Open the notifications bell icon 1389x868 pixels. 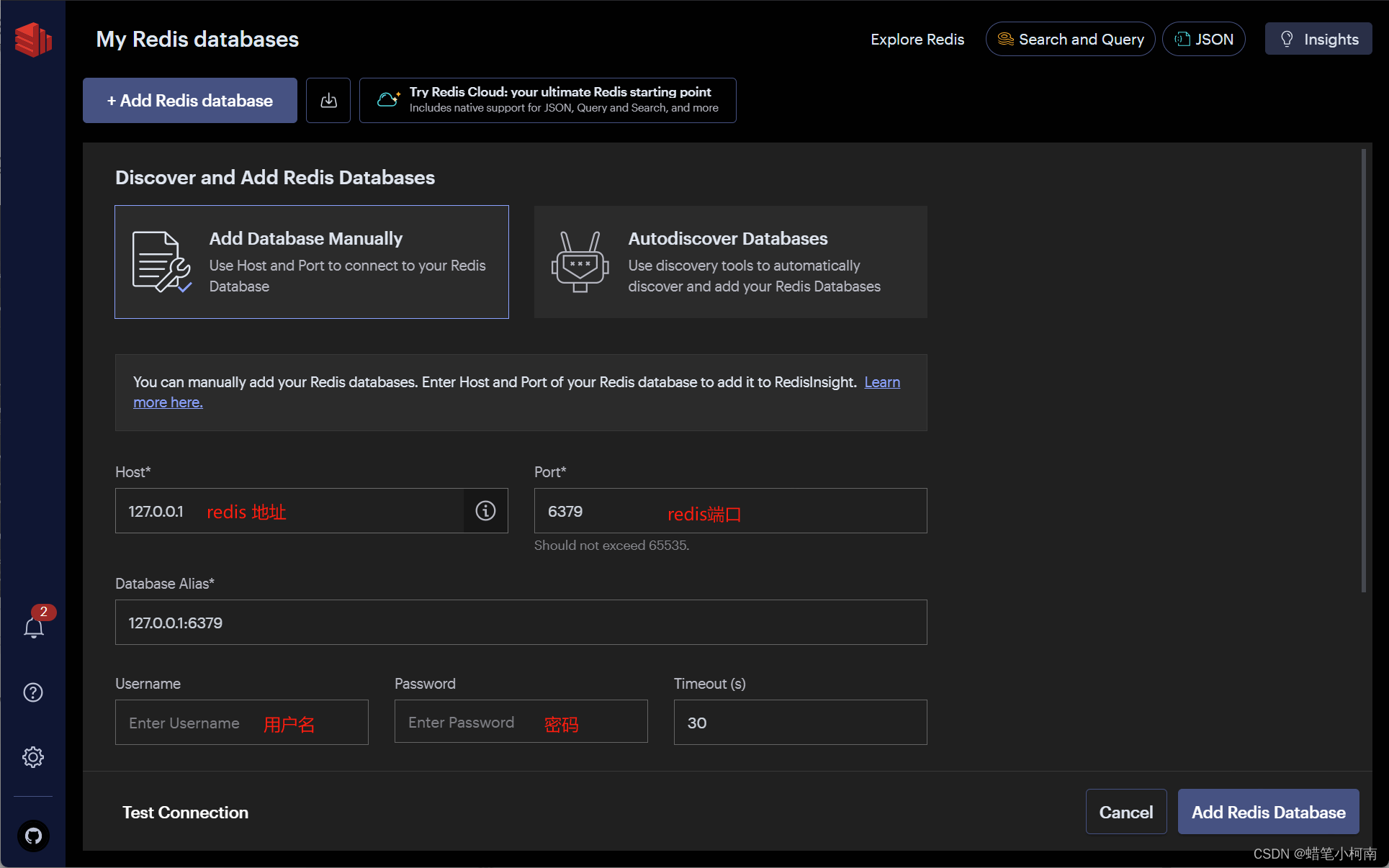pos(34,628)
